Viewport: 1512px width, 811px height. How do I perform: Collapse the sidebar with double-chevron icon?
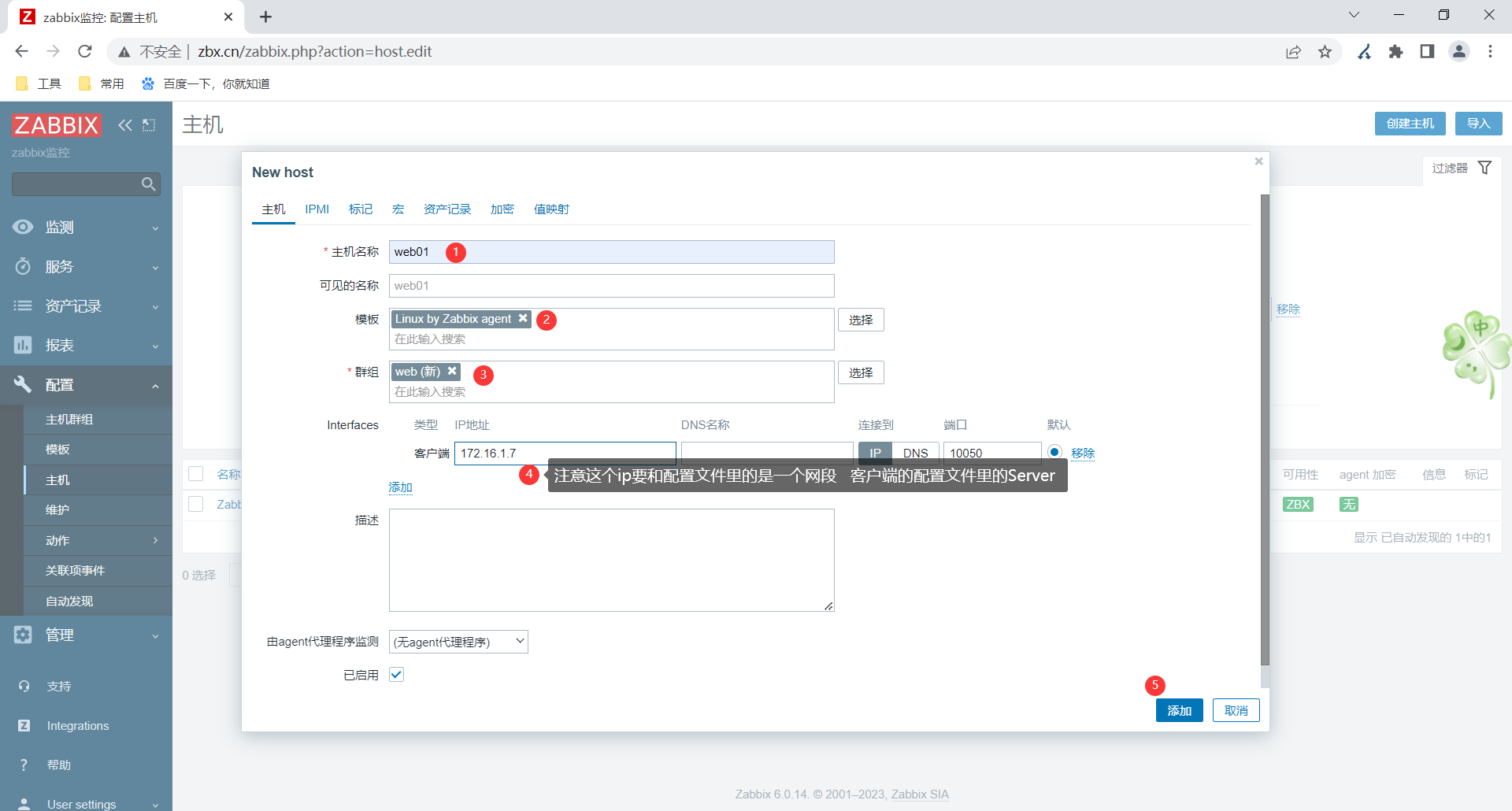(x=125, y=125)
